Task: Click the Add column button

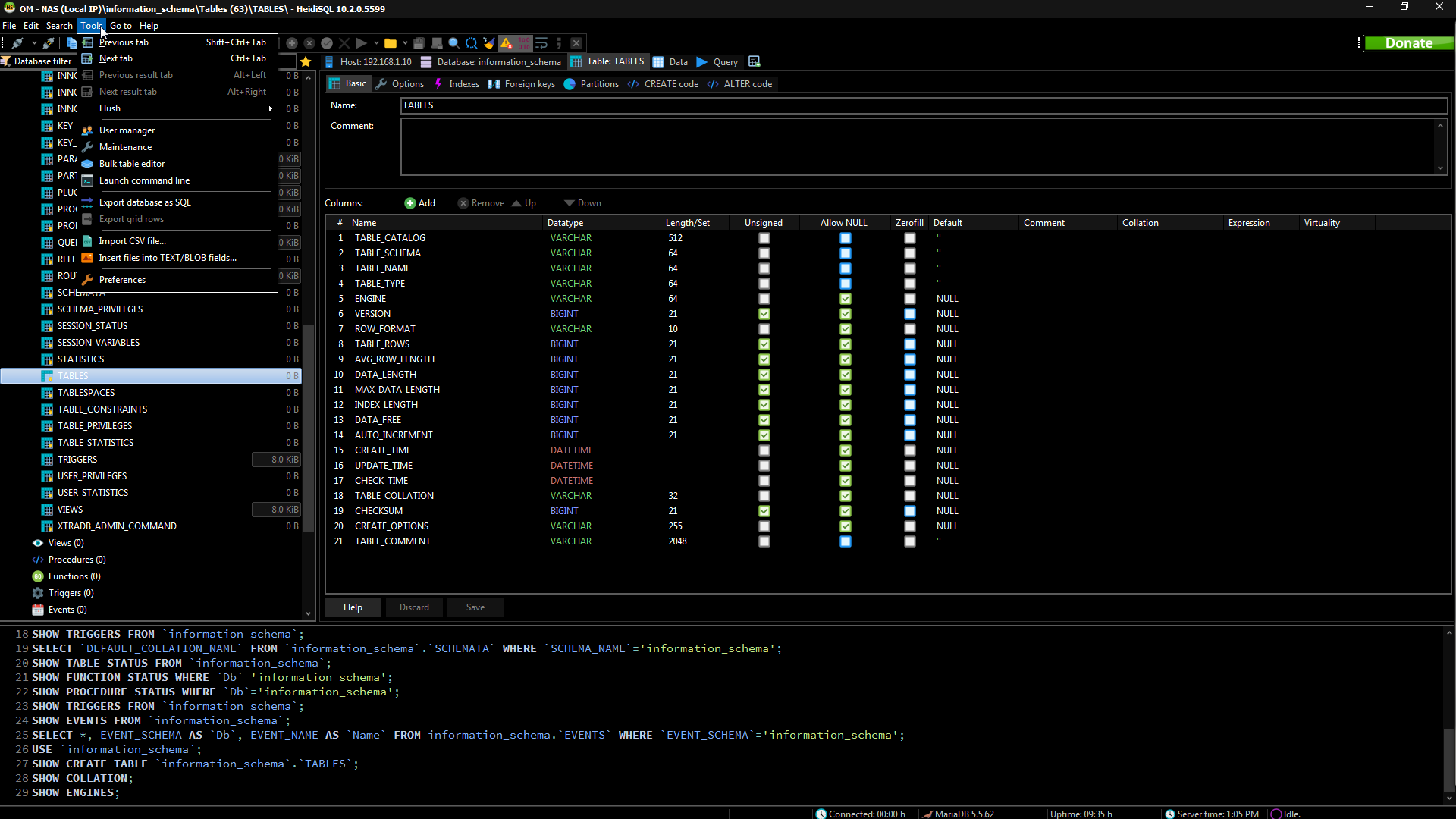Action: tap(420, 203)
